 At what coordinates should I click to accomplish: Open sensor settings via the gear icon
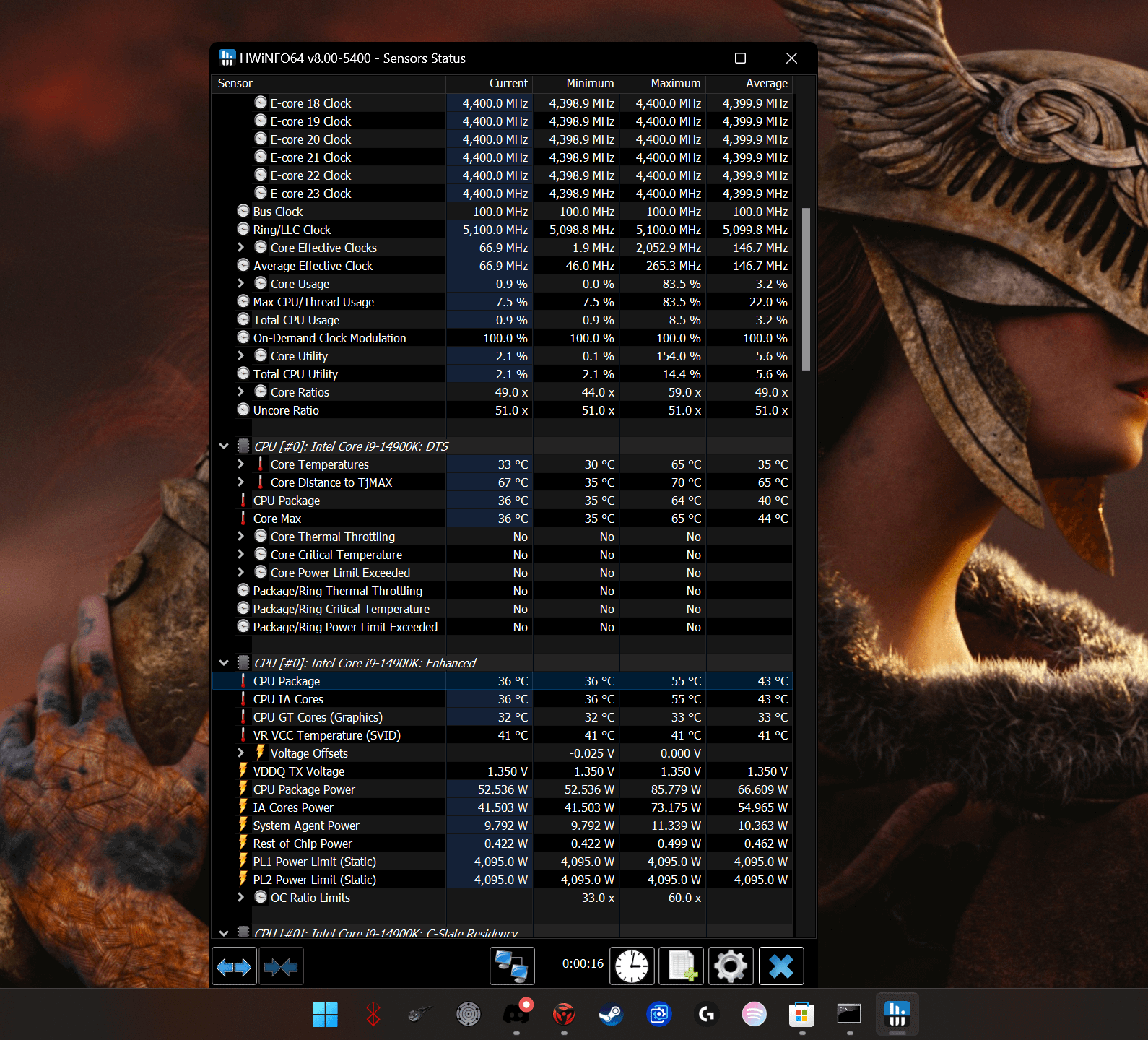coord(731,966)
